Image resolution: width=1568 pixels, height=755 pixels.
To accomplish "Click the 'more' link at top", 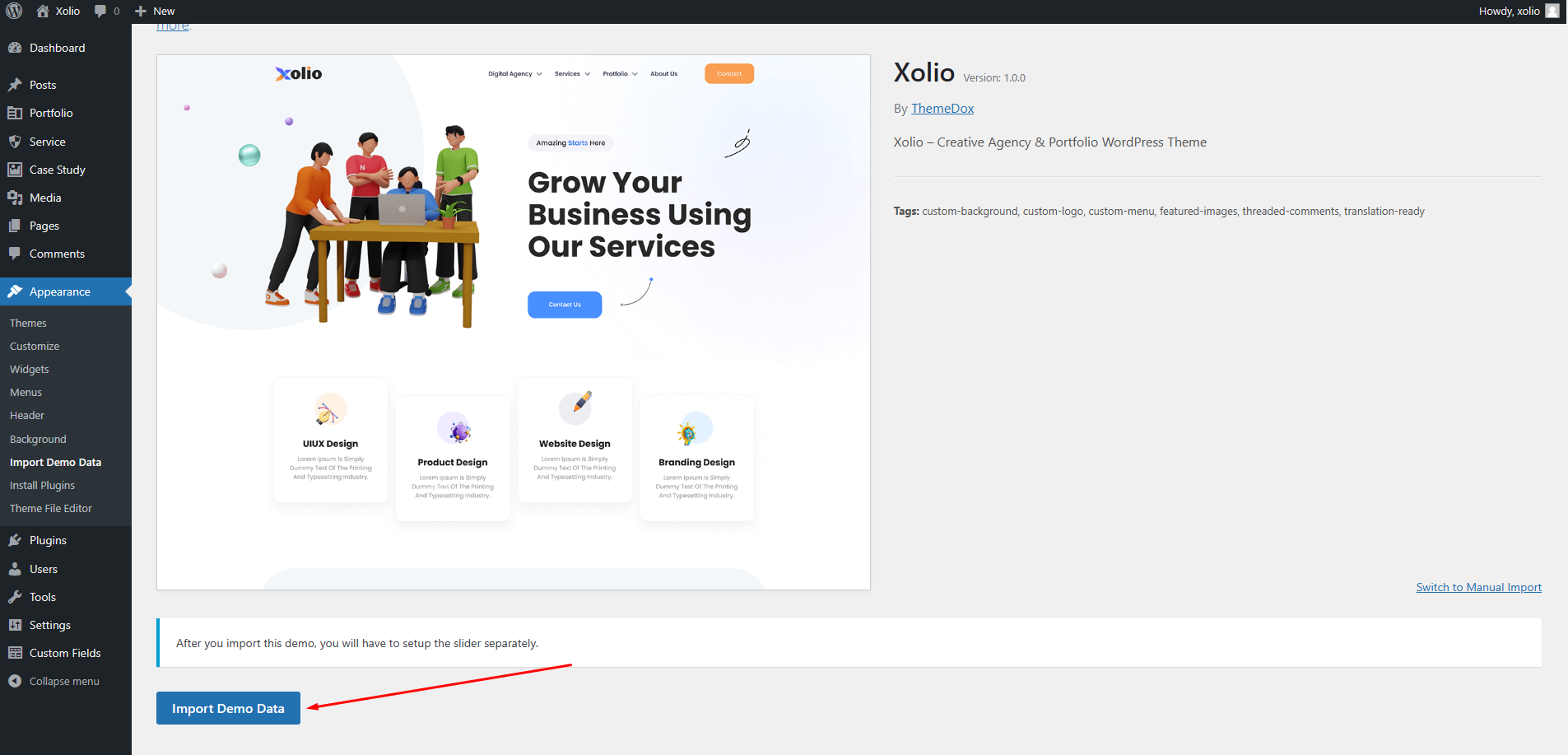I will [172, 26].
